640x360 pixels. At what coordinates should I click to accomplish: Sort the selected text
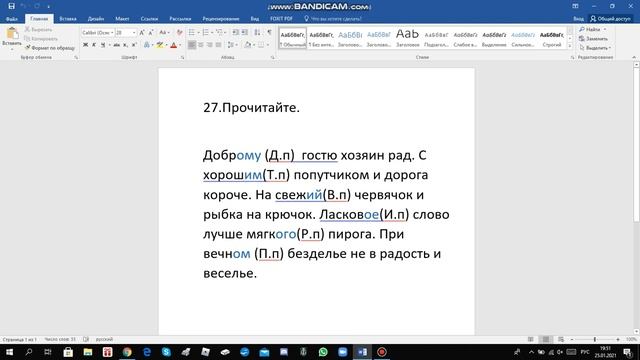[x=257, y=33]
